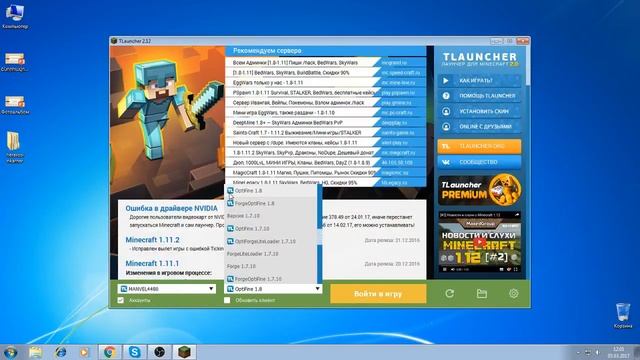The height and width of the screenshot is (360, 640).
Task: Switch to Skype in the taskbar
Action: coord(134,352)
